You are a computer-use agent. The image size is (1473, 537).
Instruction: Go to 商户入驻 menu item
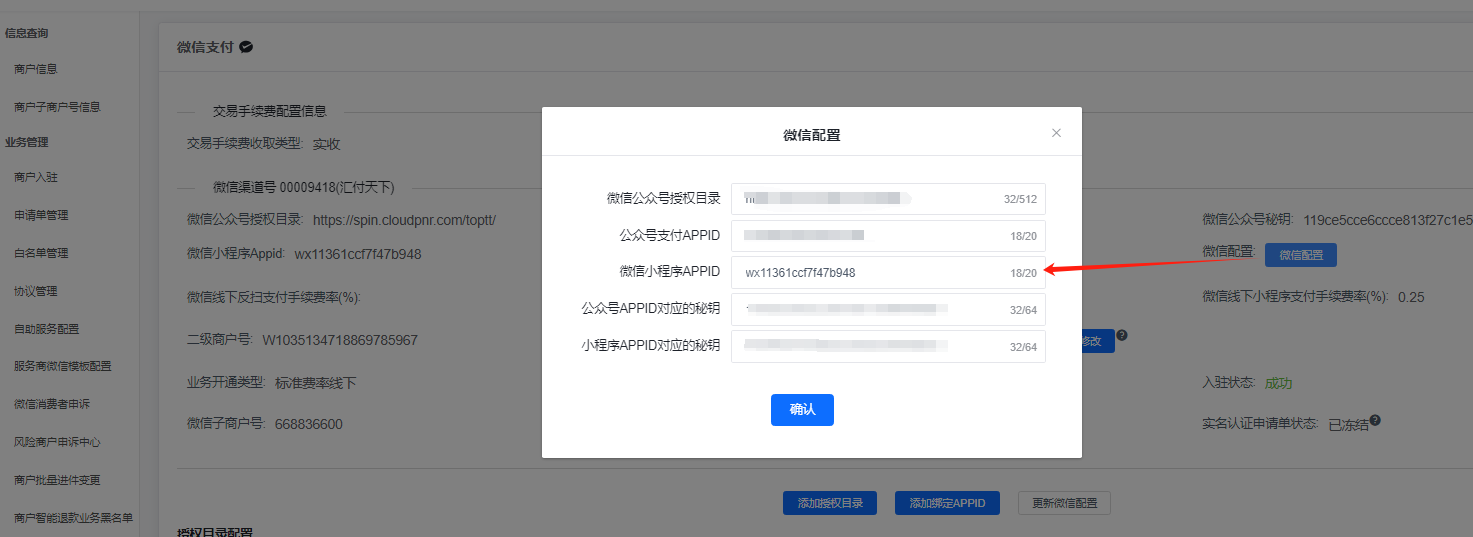[x=36, y=177]
